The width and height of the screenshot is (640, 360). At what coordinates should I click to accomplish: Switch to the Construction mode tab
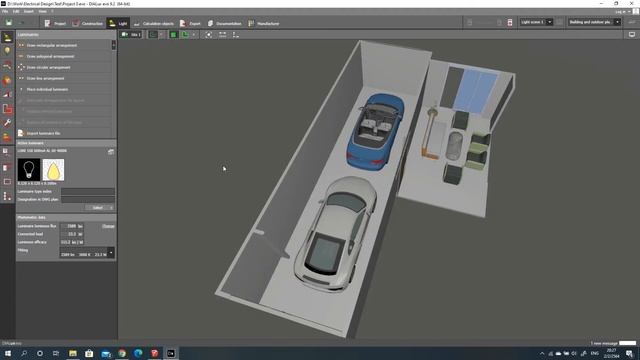(87, 23)
